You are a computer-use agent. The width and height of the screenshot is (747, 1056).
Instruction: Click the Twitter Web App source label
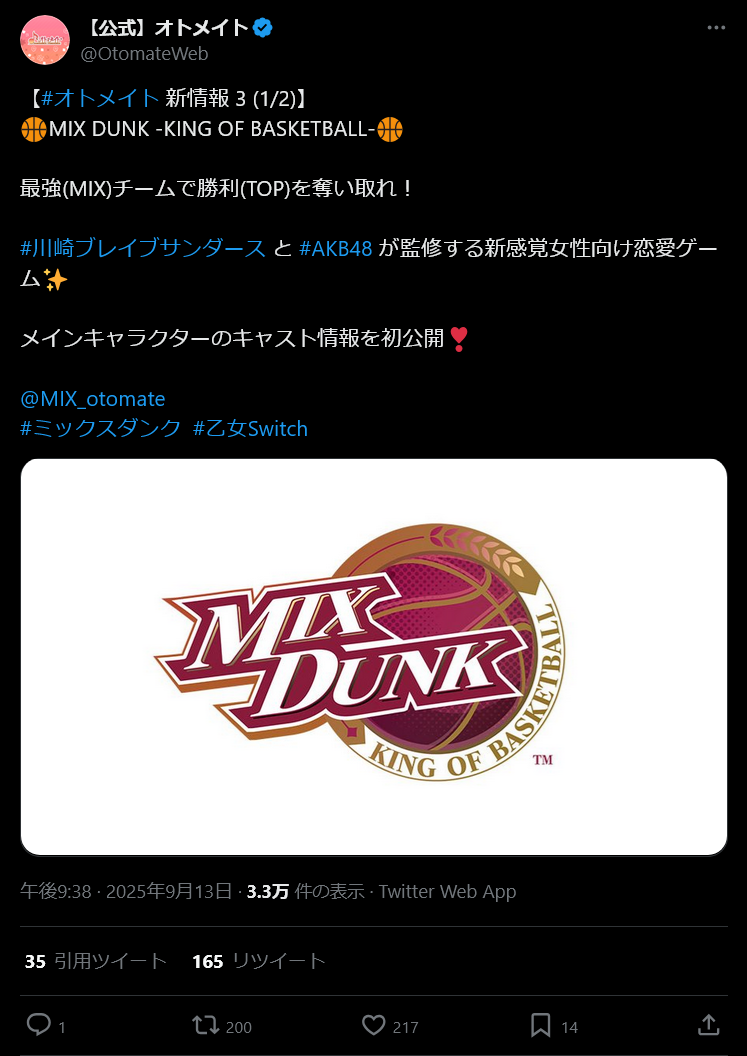tap(447, 892)
